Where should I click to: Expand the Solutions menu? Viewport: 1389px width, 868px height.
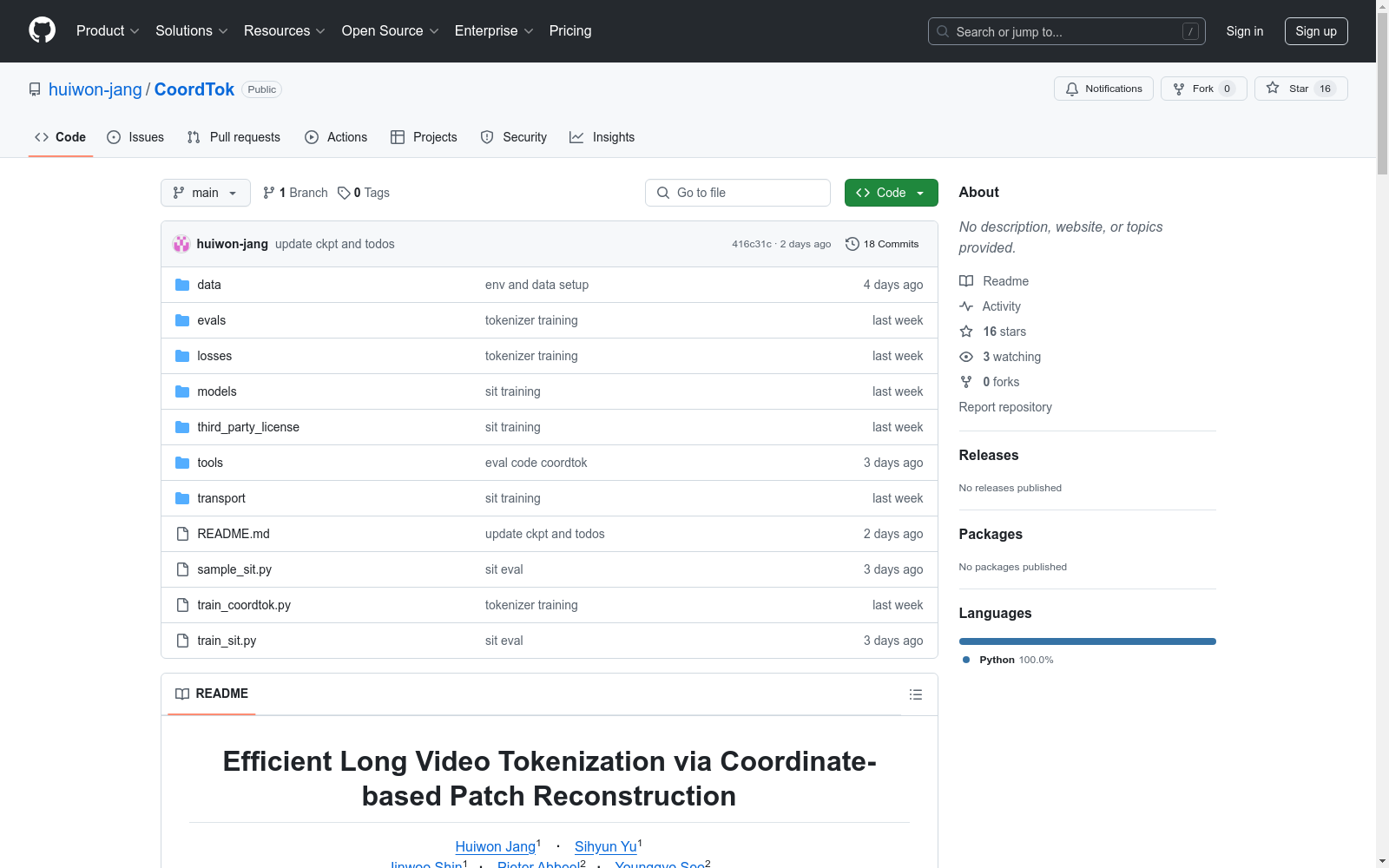[192, 30]
